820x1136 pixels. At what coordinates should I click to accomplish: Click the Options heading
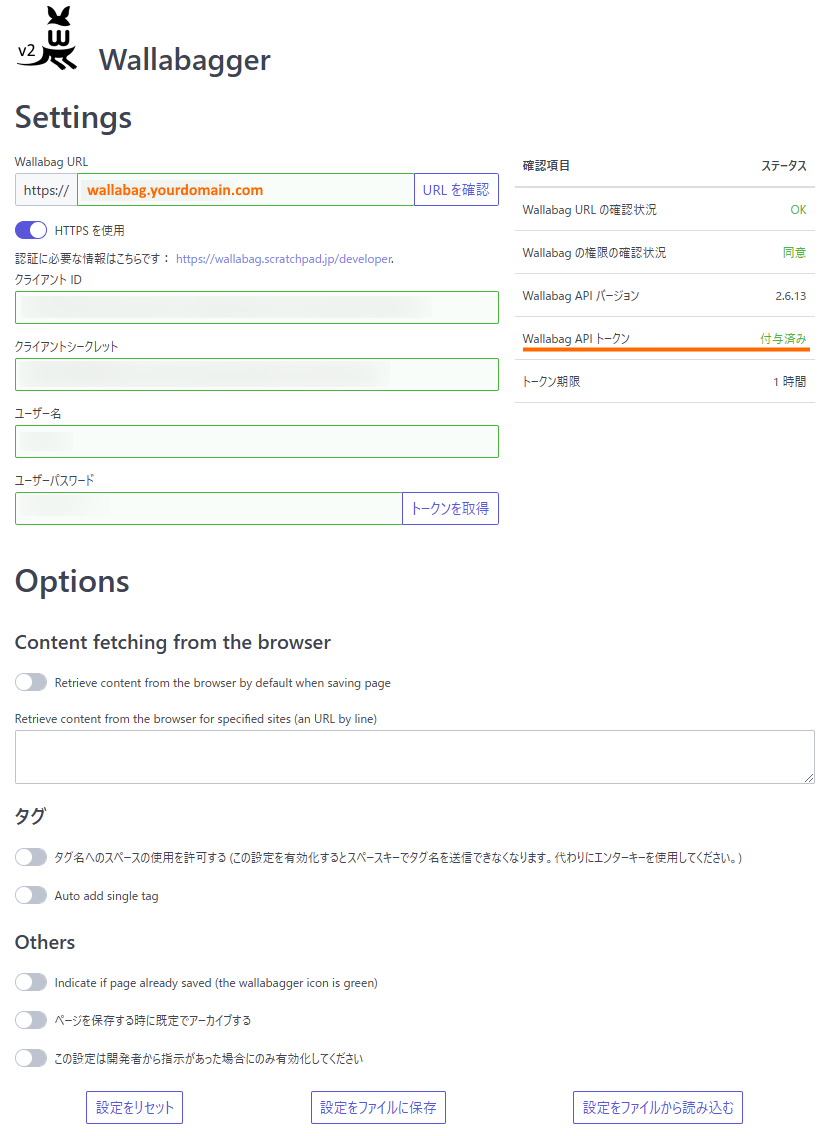72,581
